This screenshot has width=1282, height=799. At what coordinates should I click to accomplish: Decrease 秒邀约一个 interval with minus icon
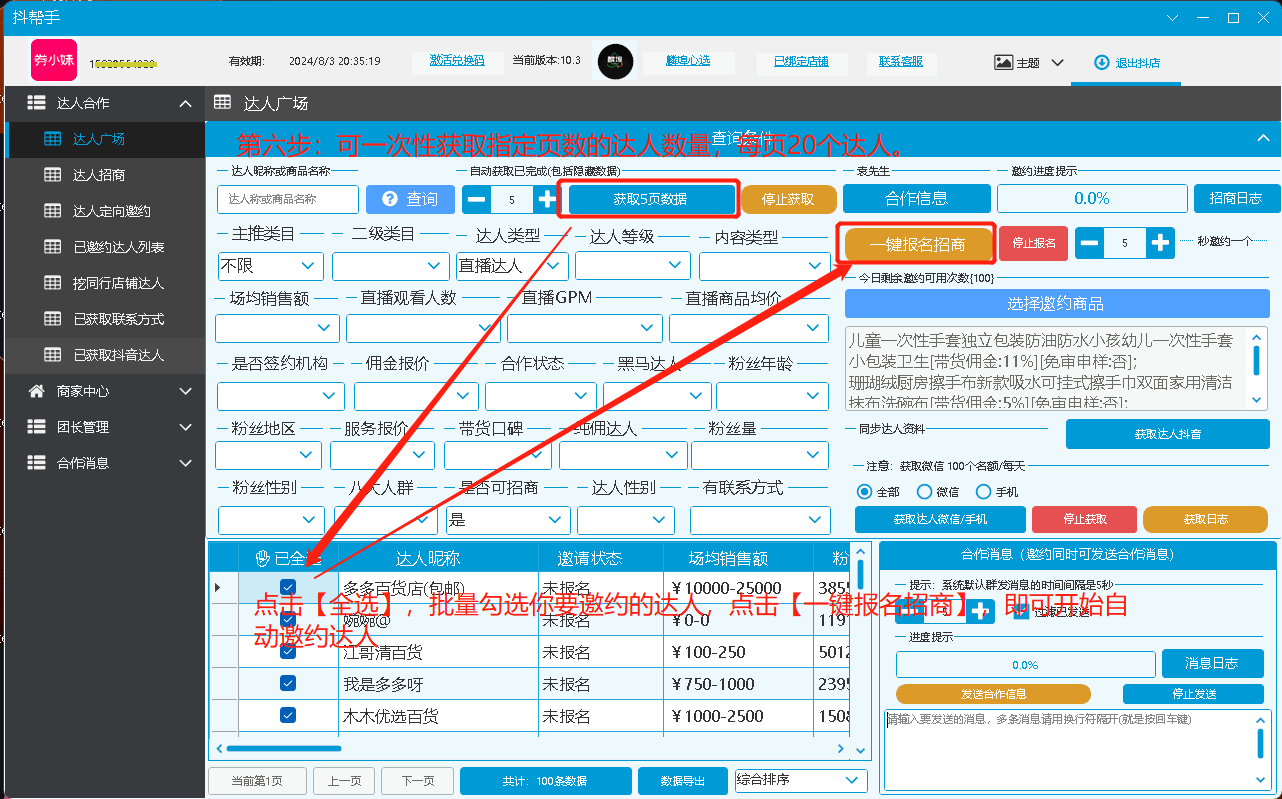click(1090, 243)
